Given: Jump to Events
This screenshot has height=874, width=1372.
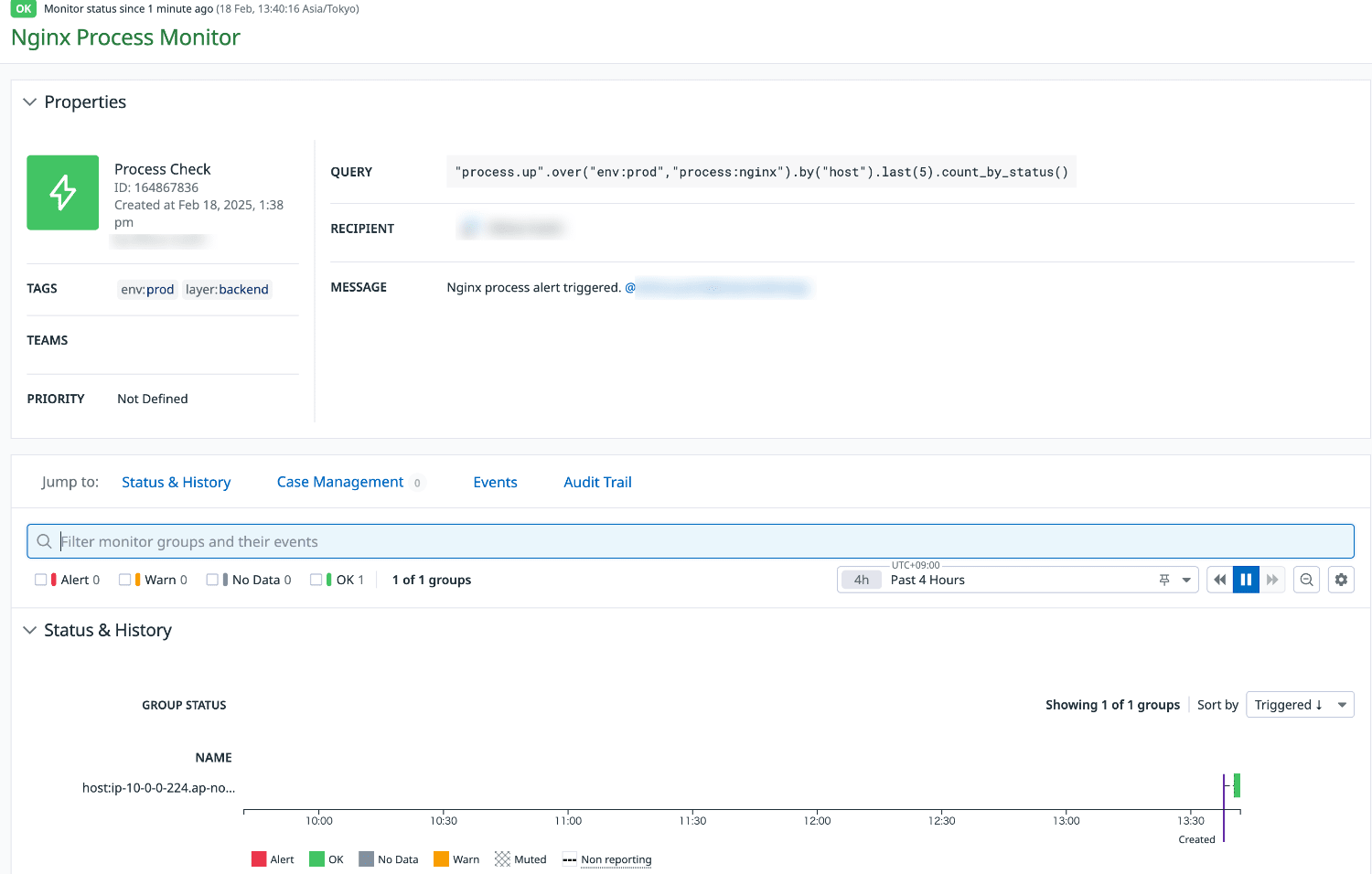Looking at the screenshot, I should (495, 482).
